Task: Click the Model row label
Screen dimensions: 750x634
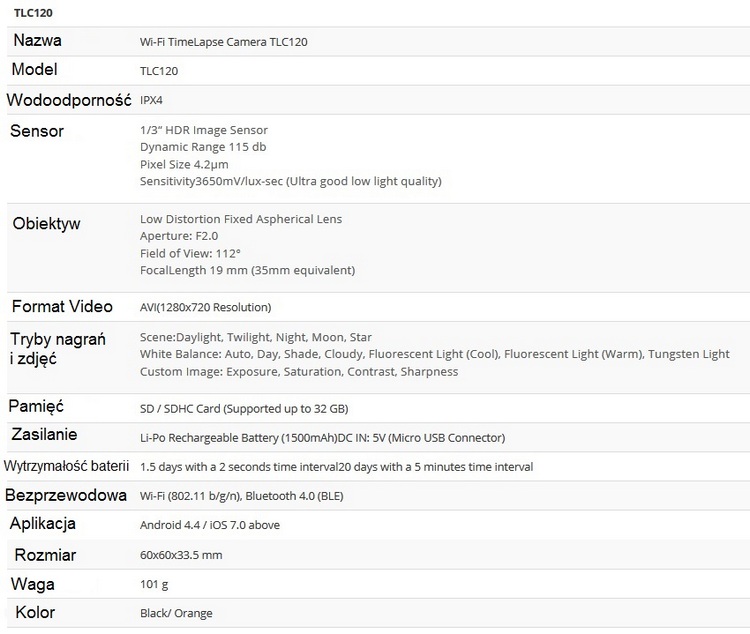Action: [x=34, y=70]
